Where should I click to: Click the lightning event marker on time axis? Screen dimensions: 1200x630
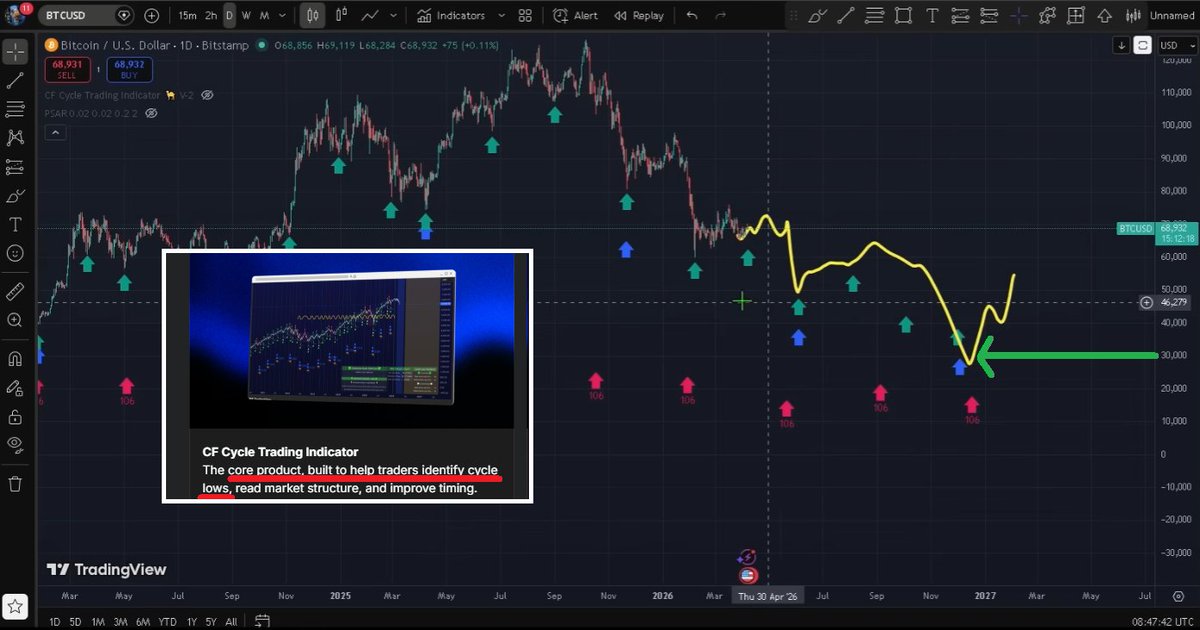[747, 557]
